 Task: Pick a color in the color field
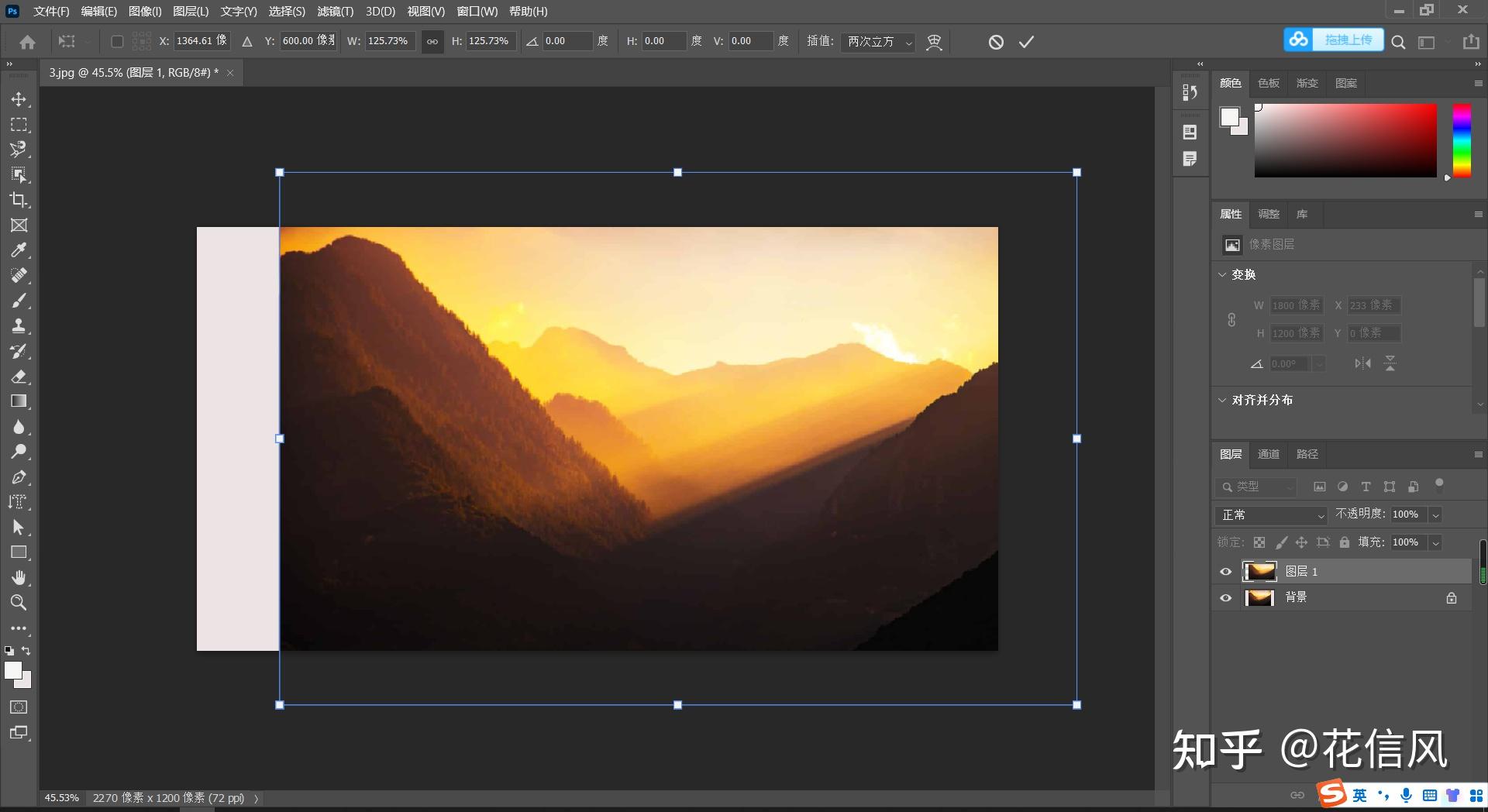1345,140
